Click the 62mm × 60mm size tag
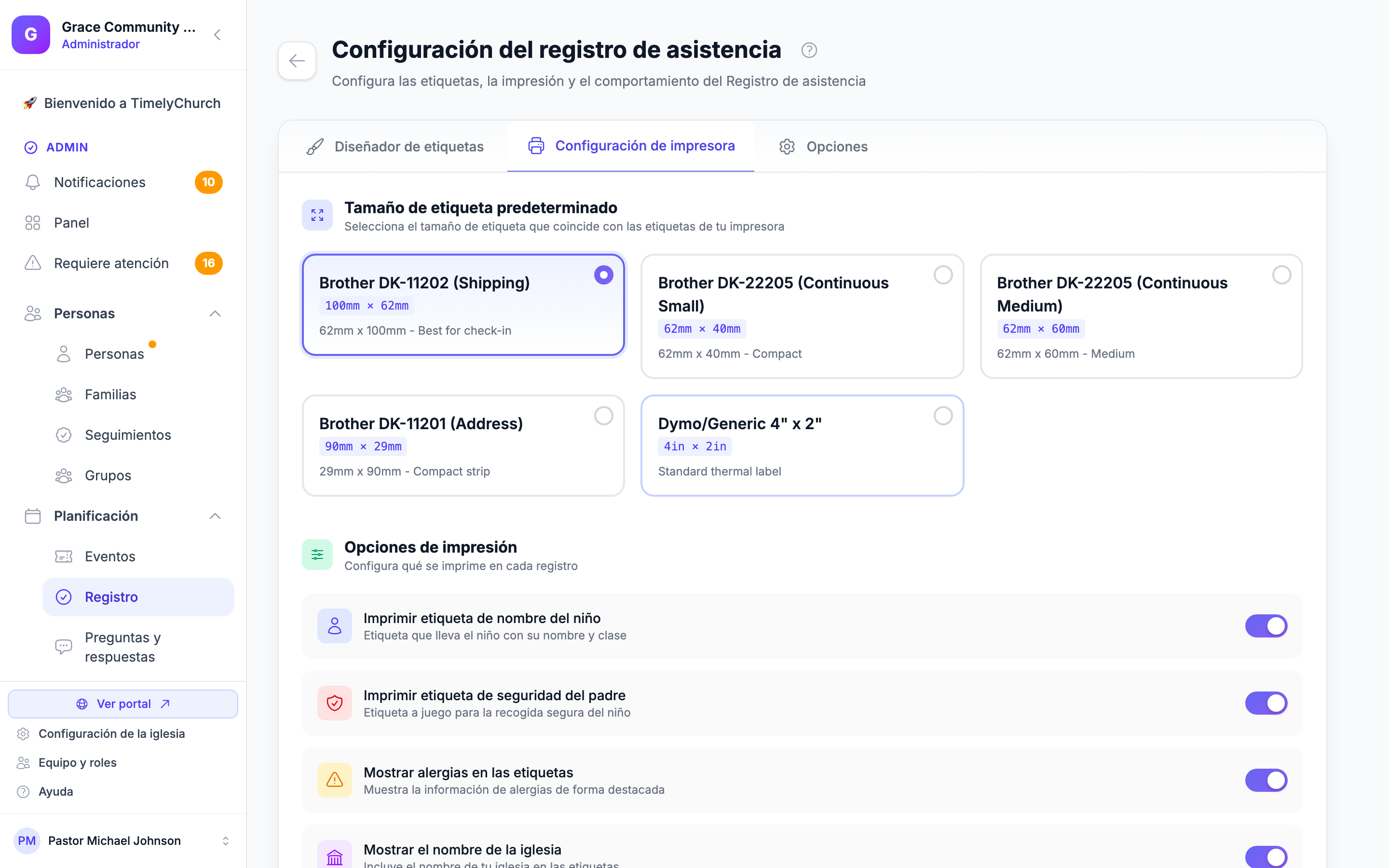 point(1041,329)
